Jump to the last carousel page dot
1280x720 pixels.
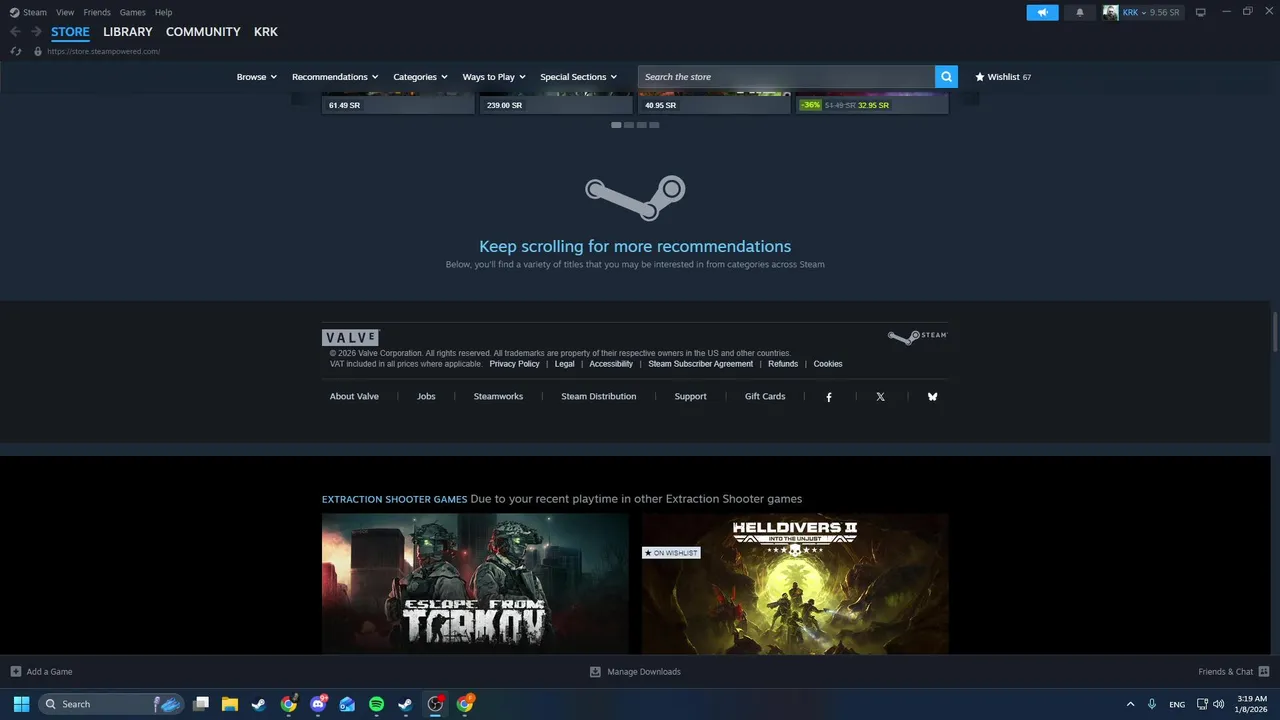coord(654,125)
